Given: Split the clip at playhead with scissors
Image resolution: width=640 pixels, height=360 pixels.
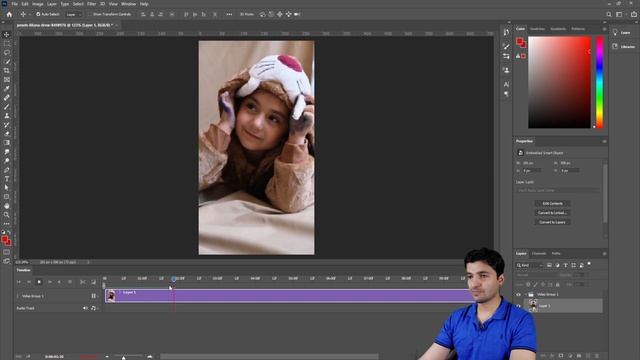Looking at the screenshot, I should point(83,282).
